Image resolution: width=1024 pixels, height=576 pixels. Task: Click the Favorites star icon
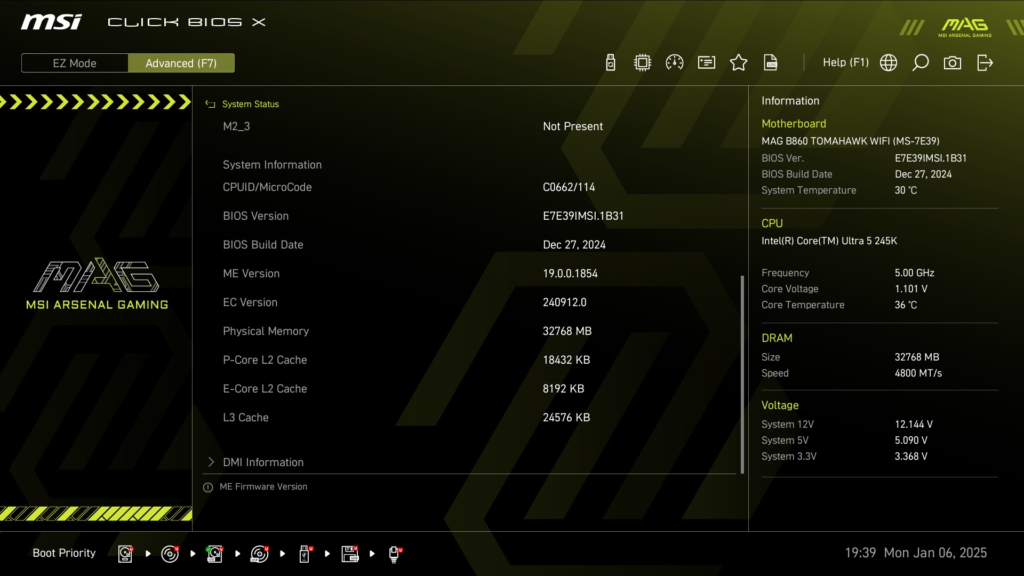(738, 62)
